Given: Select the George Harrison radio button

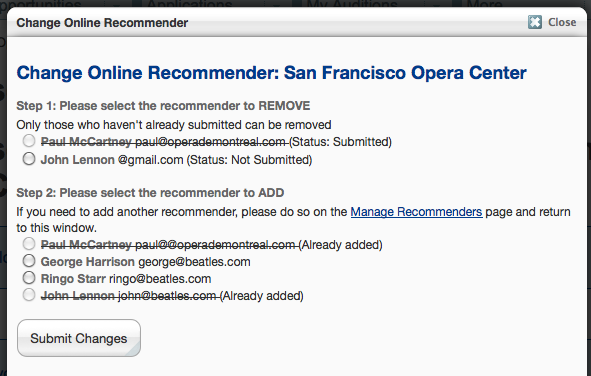Looking at the screenshot, I should pyautogui.click(x=29, y=261).
